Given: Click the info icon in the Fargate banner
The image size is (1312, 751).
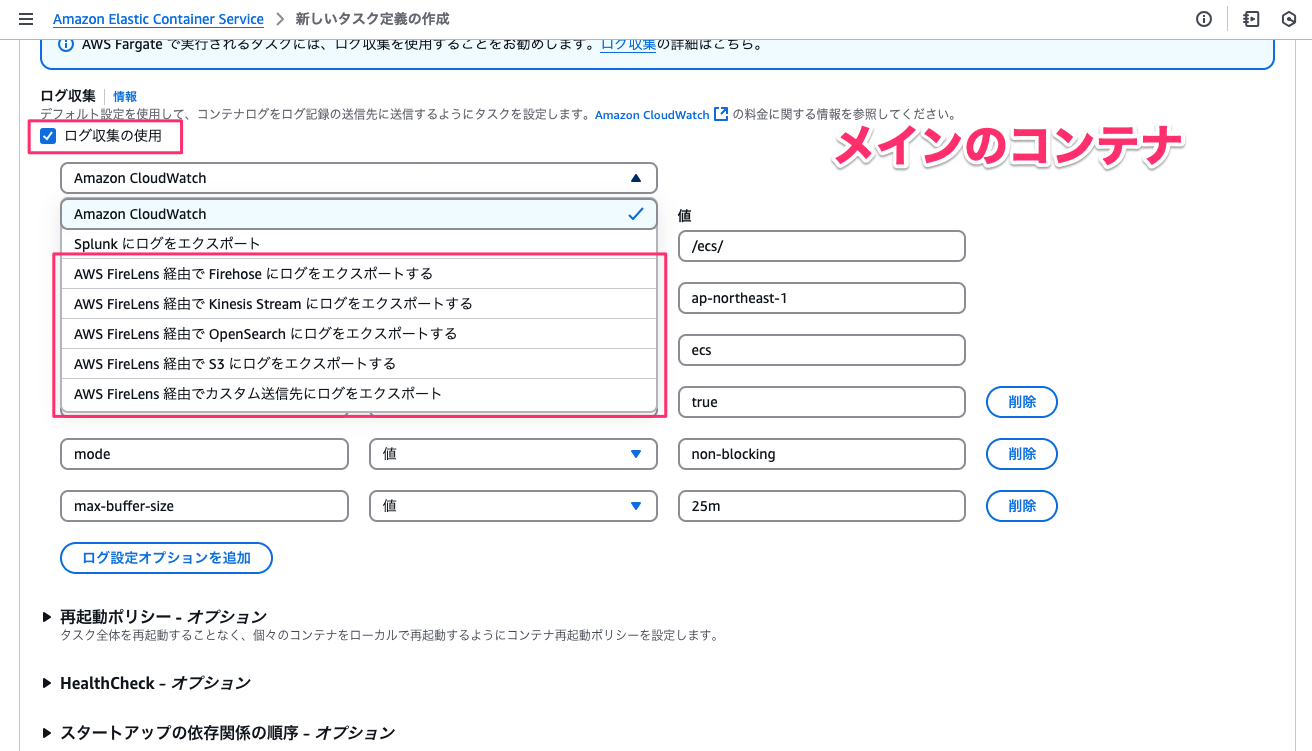Looking at the screenshot, I should [66, 44].
